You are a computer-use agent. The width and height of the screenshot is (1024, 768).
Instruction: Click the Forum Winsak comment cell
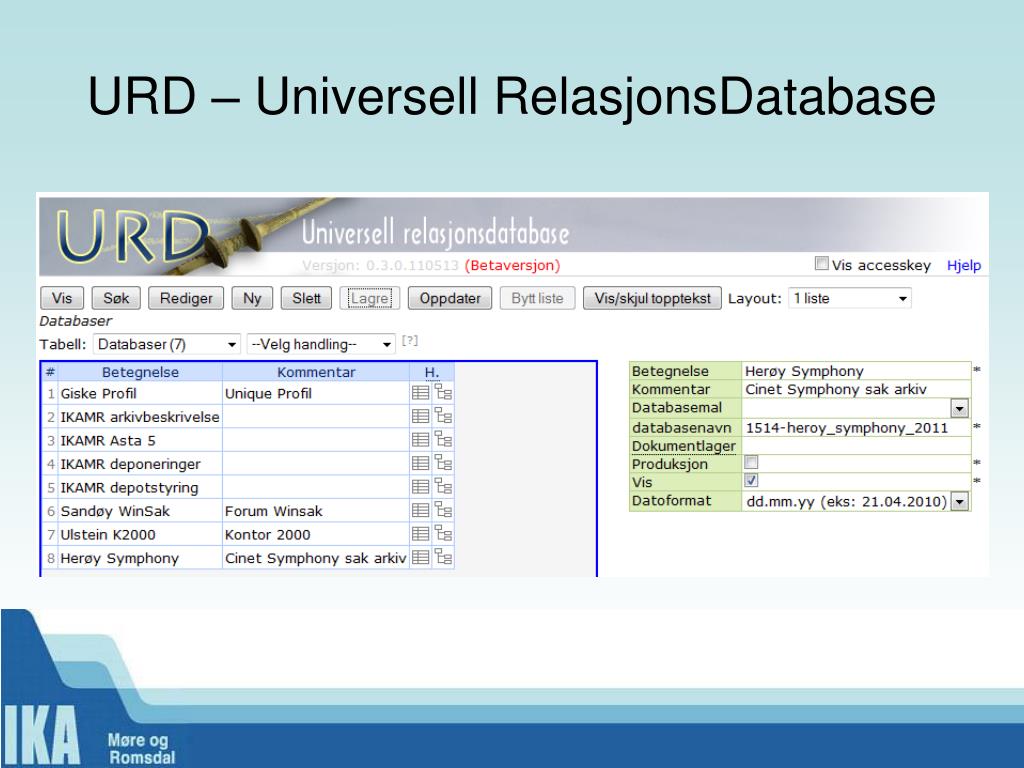click(316, 511)
